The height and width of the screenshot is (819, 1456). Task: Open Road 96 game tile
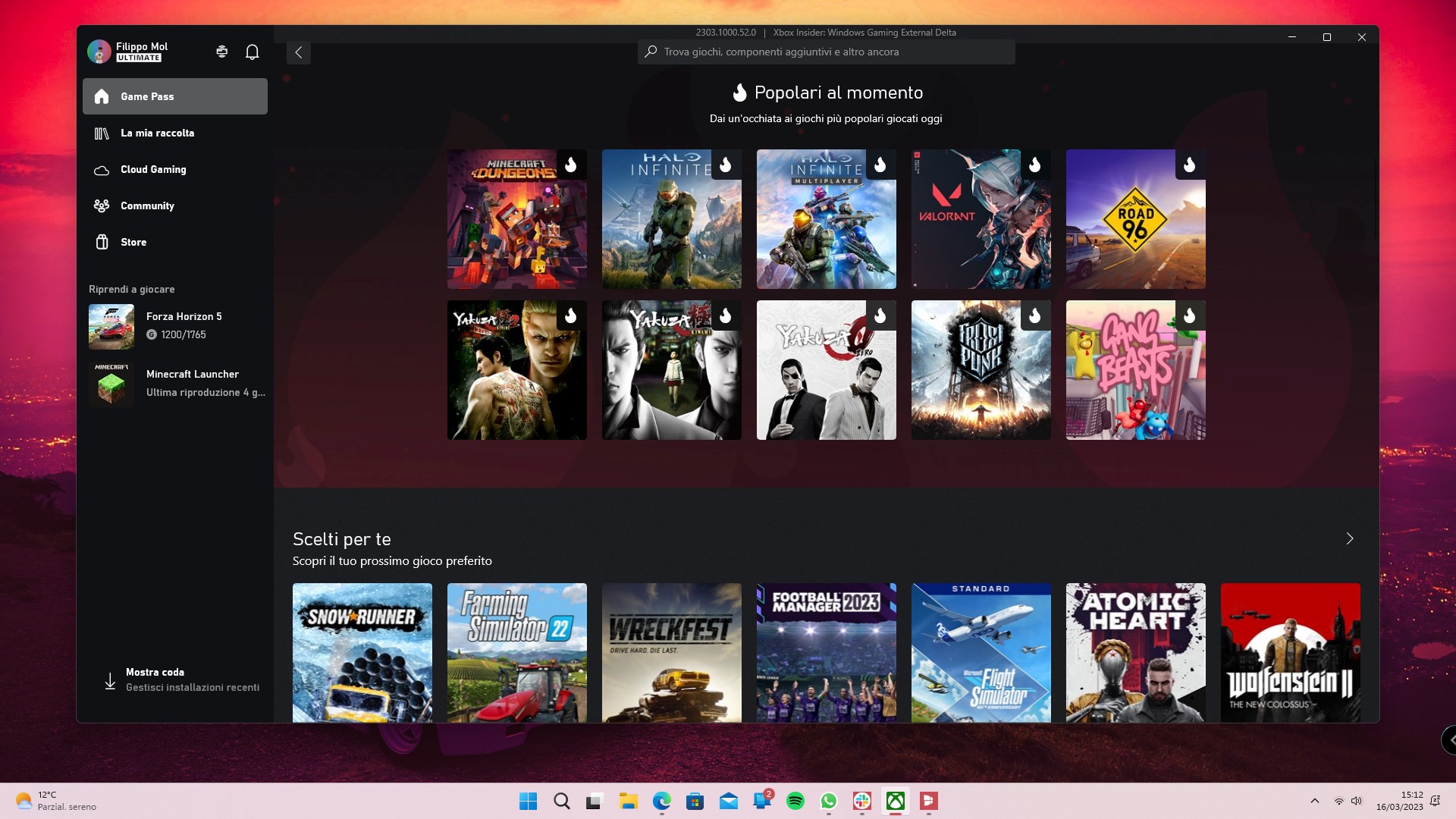click(x=1135, y=218)
